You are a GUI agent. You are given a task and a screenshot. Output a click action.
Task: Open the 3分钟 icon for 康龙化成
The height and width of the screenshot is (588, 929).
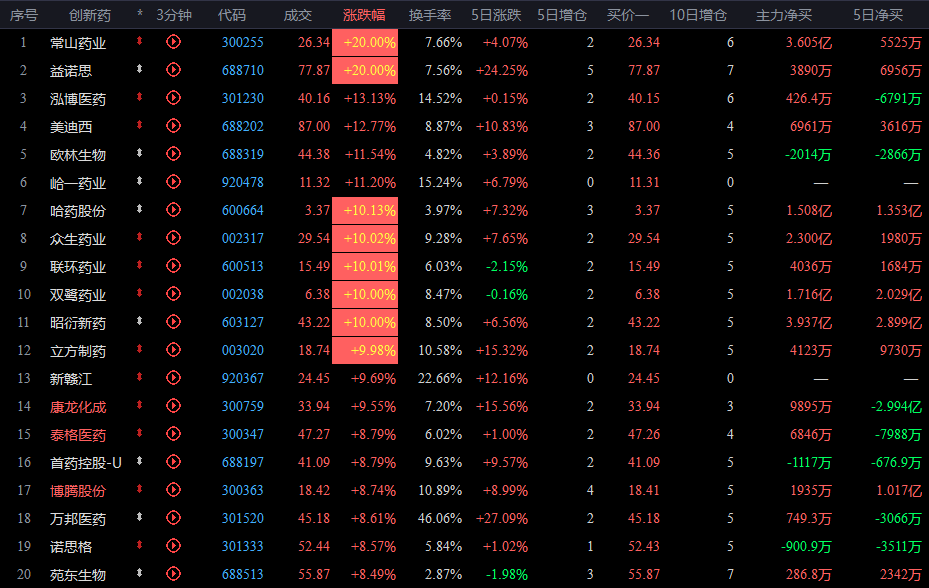pos(173,406)
